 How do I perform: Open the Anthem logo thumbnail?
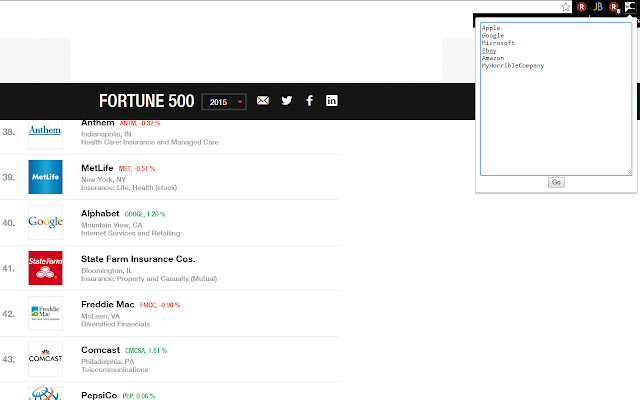45,133
